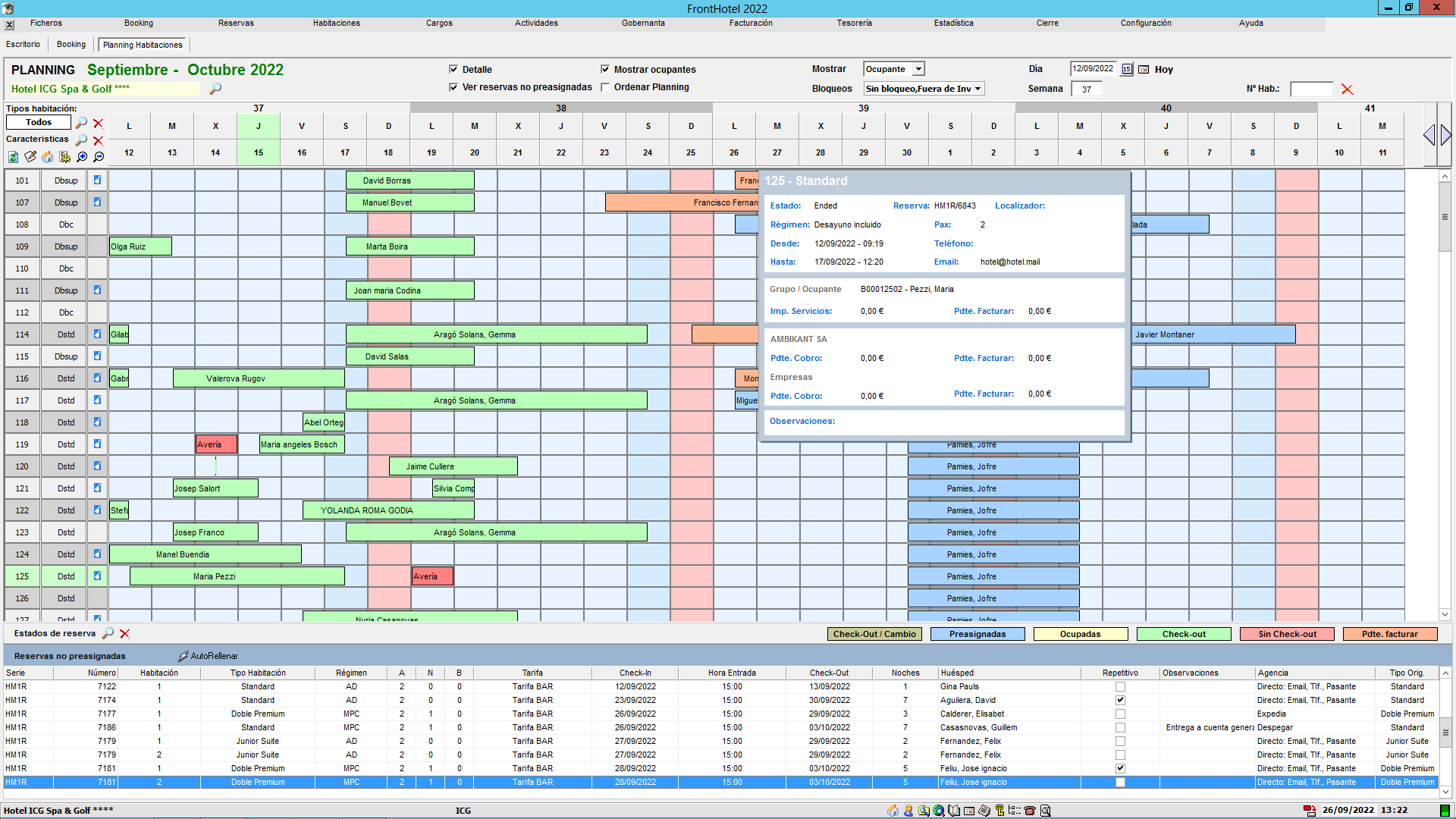Click the Sin Check-out color legend
This screenshot has height=819, width=1456.
[1287, 634]
